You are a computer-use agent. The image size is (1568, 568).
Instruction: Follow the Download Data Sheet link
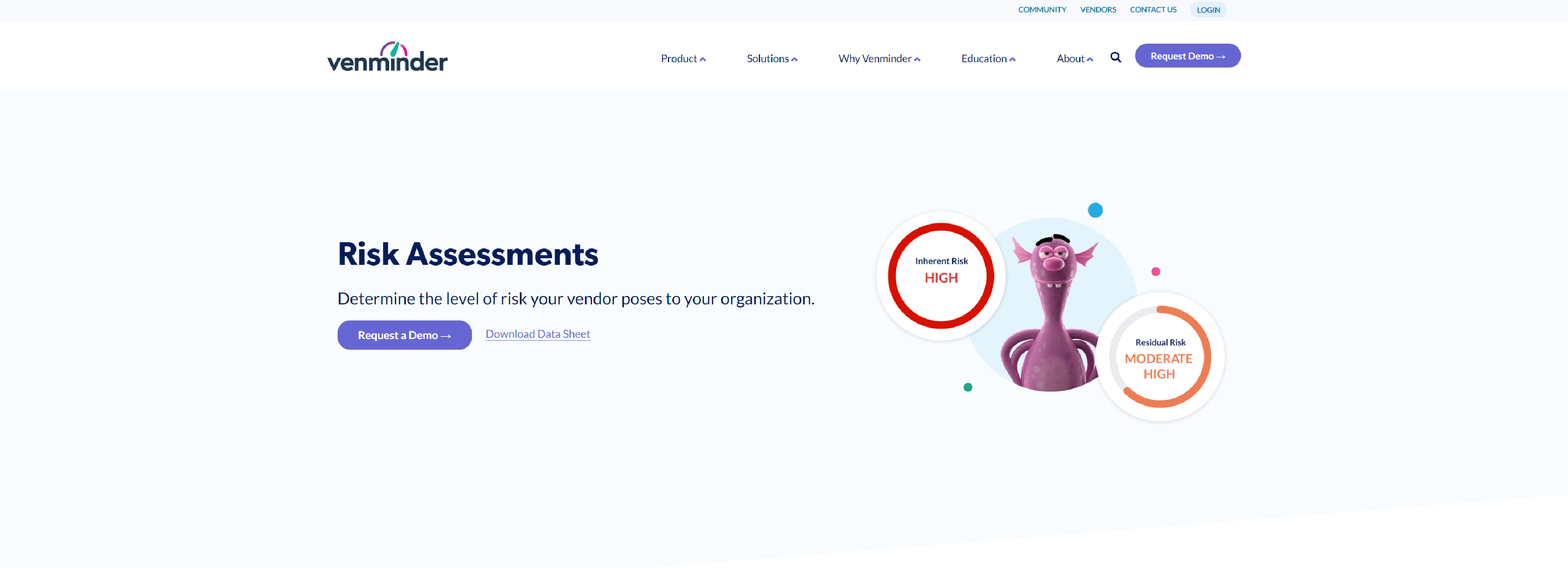538,334
